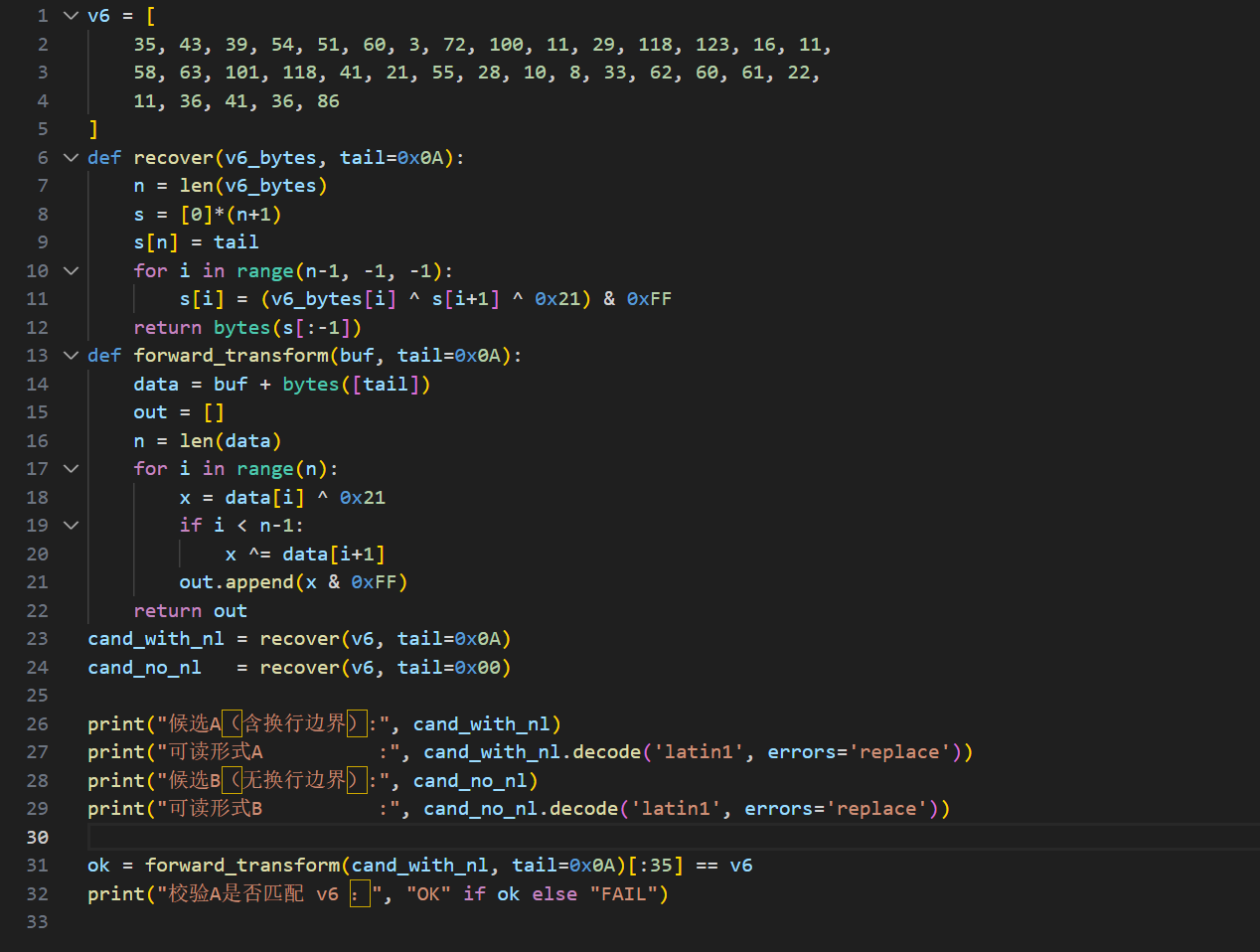The height and width of the screenshot is (952, 1260).
Task: Collapse the v6 list fold on line 1
Action: point(71,16)
